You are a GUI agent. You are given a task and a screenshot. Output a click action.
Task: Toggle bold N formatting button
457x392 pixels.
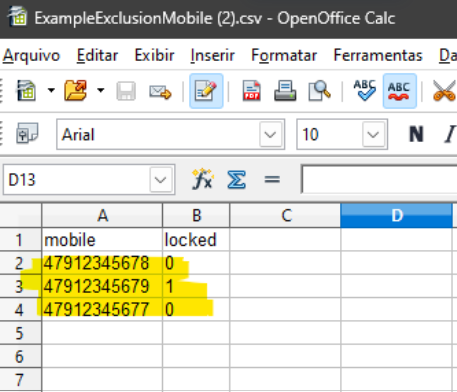(x=416, y=134)
